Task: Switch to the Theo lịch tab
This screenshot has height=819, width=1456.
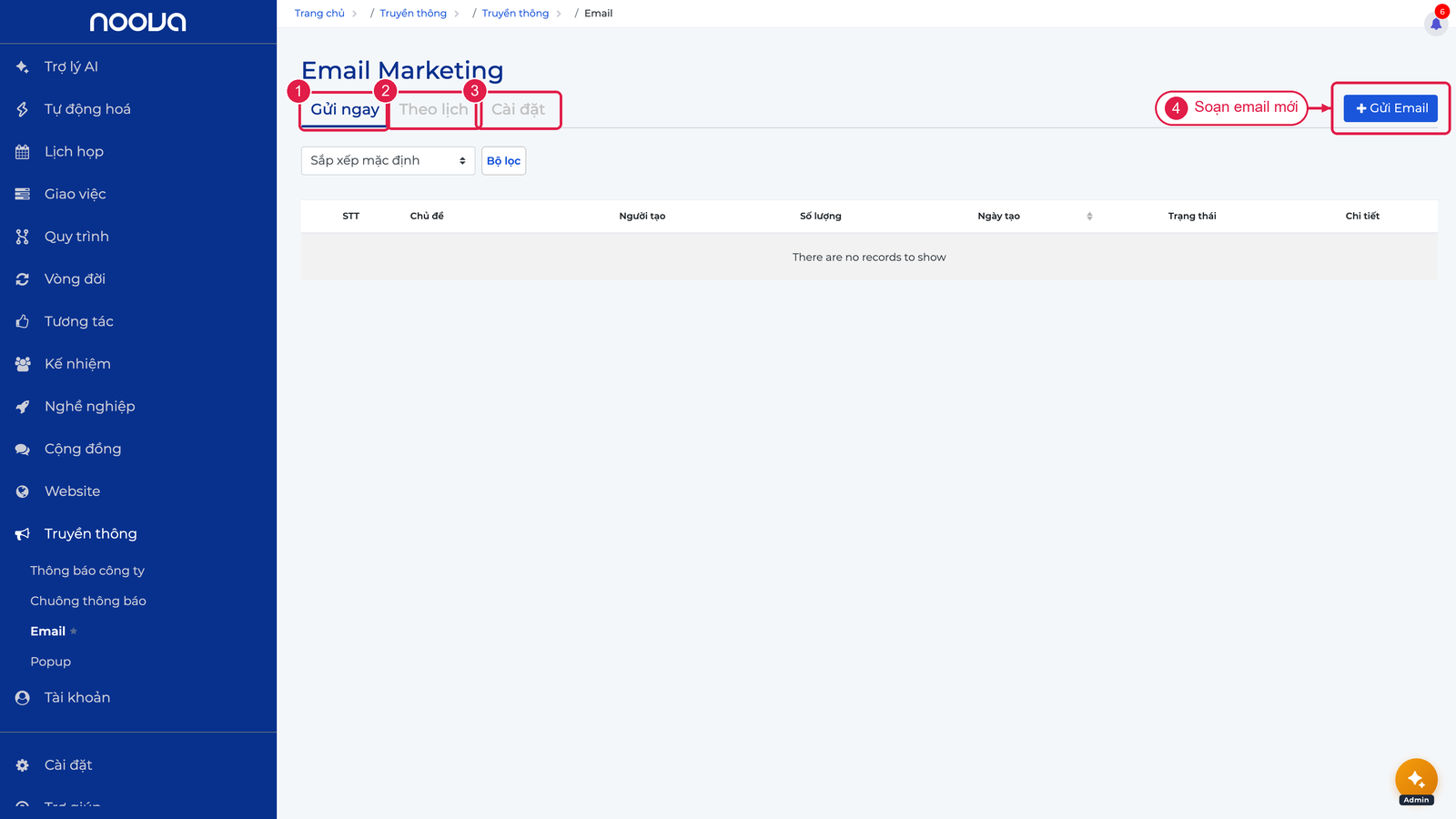Action: (x=433, y=109)
